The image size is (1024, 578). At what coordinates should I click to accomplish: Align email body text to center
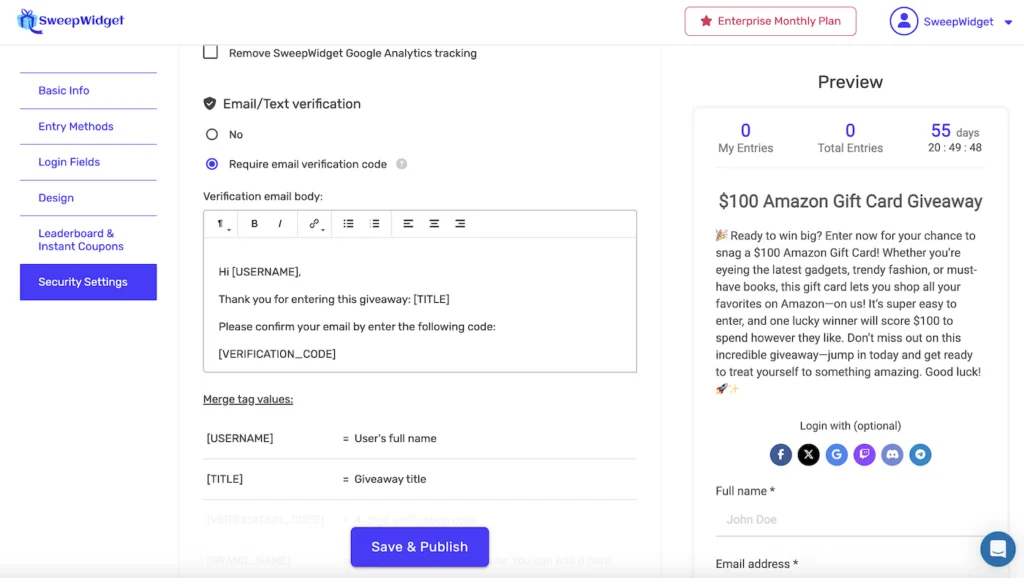point(434,224)
